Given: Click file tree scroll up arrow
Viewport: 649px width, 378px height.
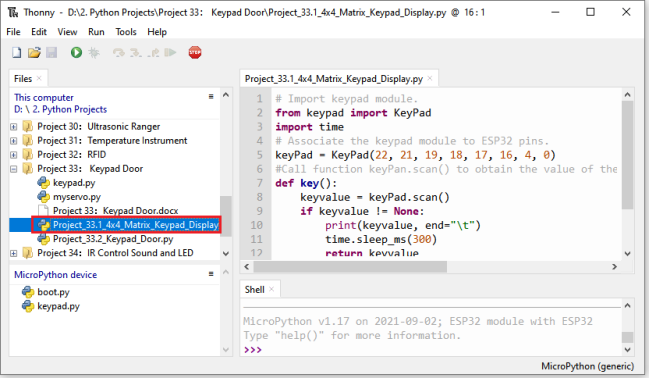Looking at the screenshot, I should pyautogui.click(x=226, y=95).
